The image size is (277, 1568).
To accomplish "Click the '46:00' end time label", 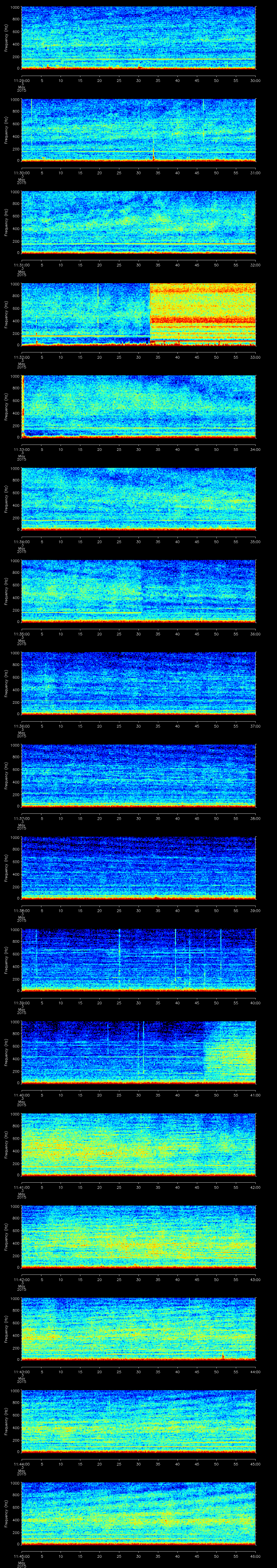I will pos(255,1556).
